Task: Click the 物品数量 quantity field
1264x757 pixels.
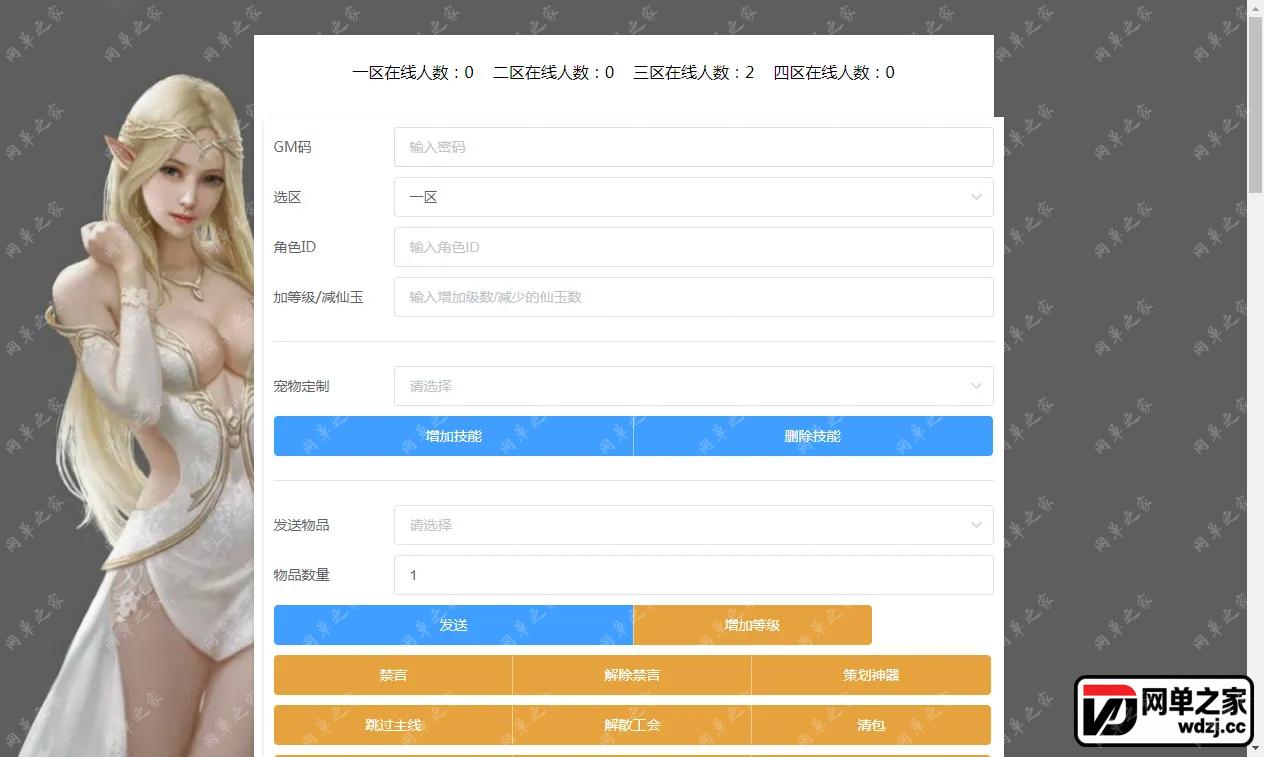Action: pos(693,575)
